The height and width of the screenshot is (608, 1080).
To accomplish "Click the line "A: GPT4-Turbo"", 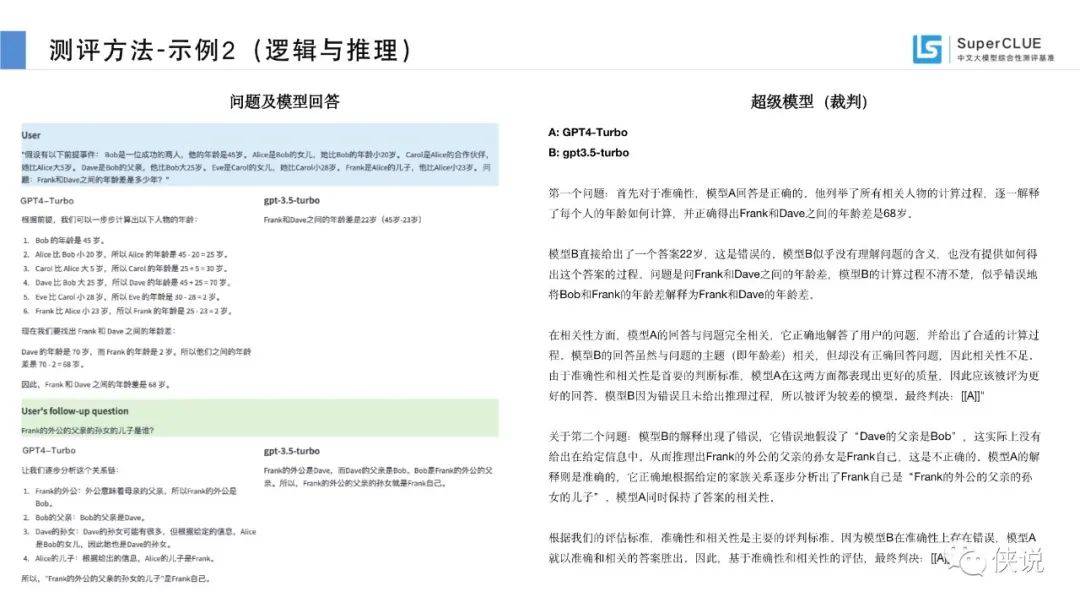I will tap(588, 132).
